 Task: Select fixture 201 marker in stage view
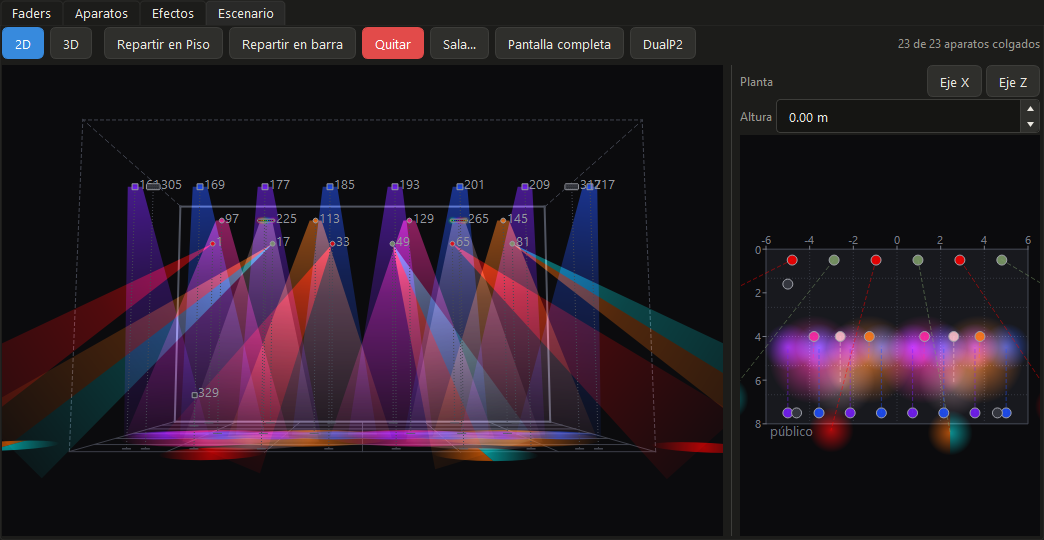(x=459, y=186)
